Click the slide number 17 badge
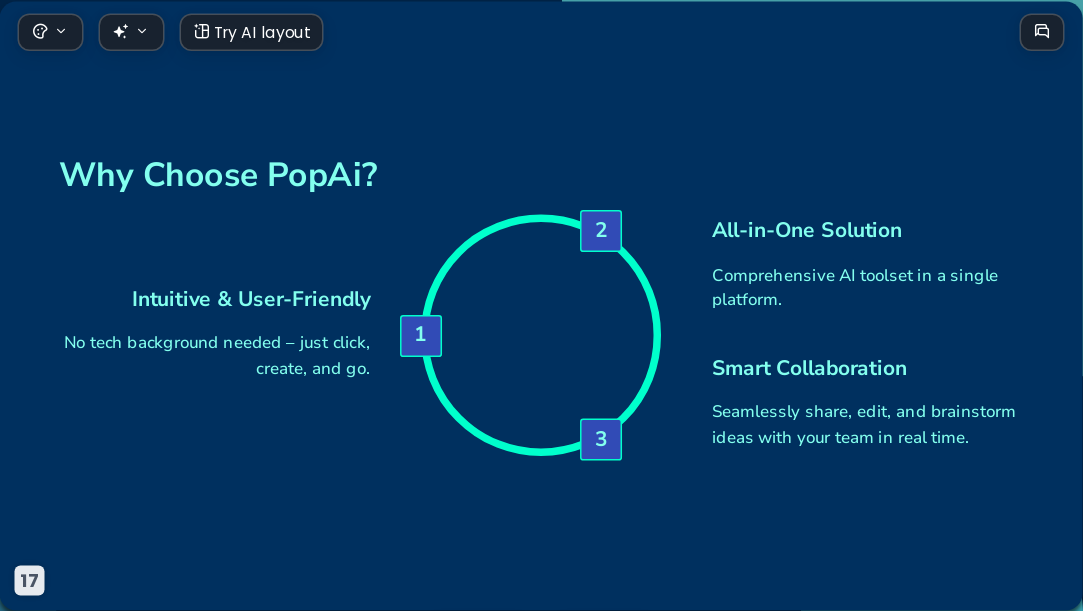 29,580
